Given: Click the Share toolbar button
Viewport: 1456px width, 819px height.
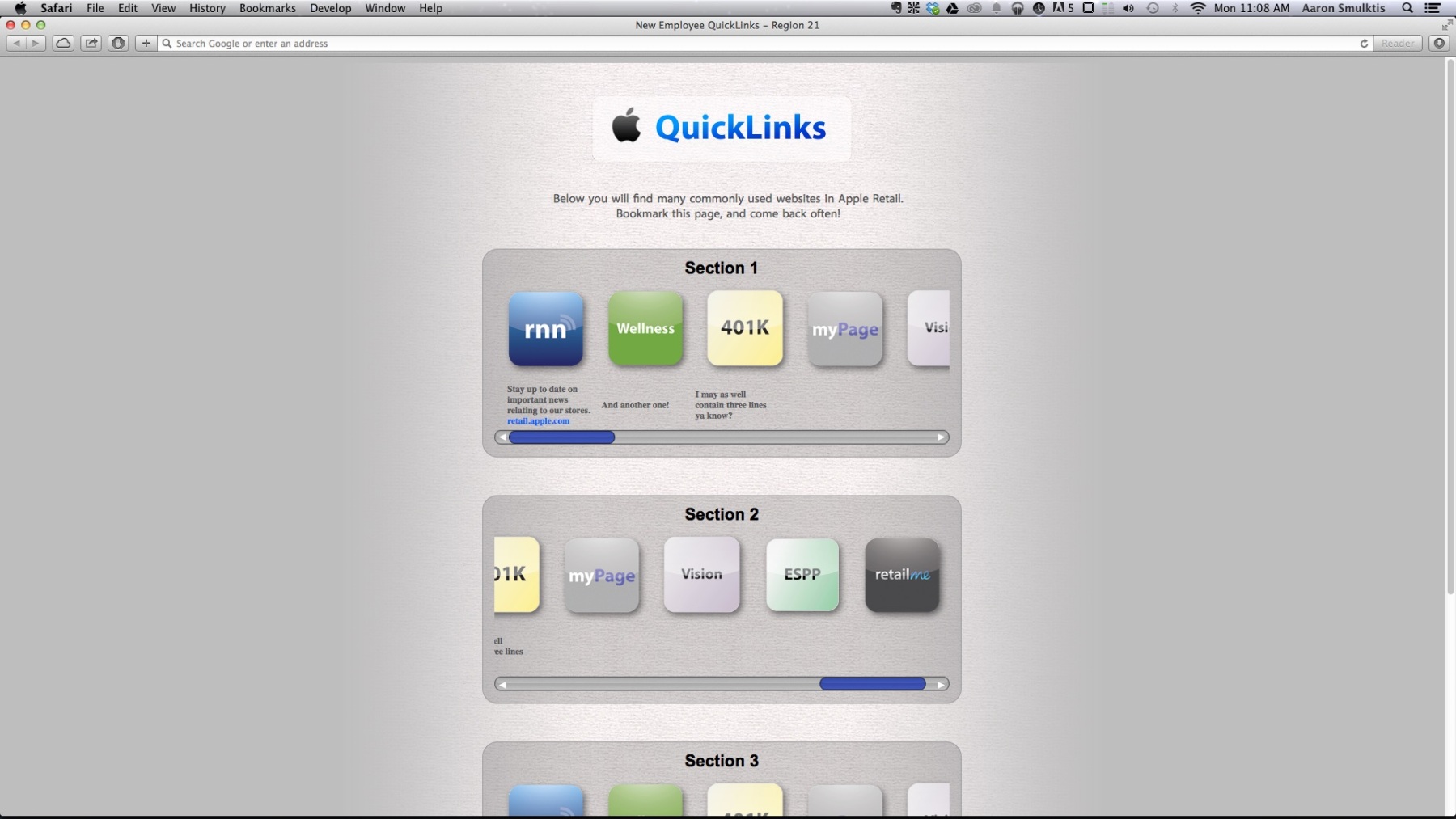Looking at the screenshot, I should click(x=91, y=44).
